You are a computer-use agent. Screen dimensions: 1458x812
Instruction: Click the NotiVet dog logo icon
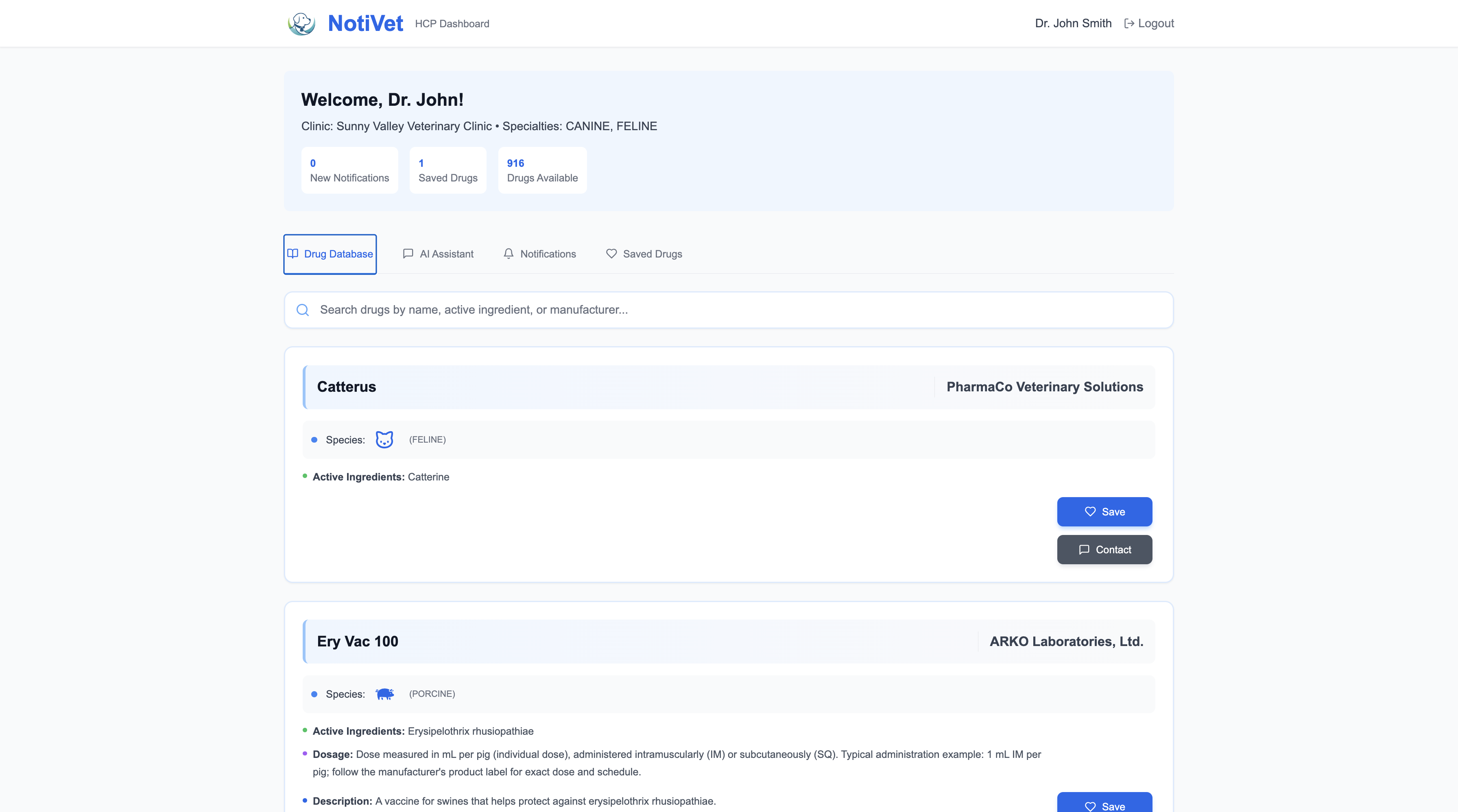pyautogui.click(x=301, y=24)
